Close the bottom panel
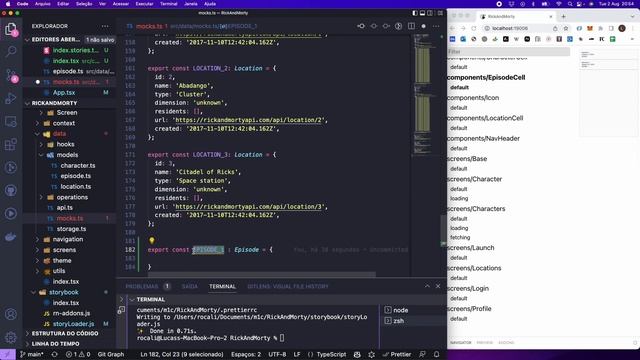Viewport: 640px width, 360px height. (x=438, y=286)
